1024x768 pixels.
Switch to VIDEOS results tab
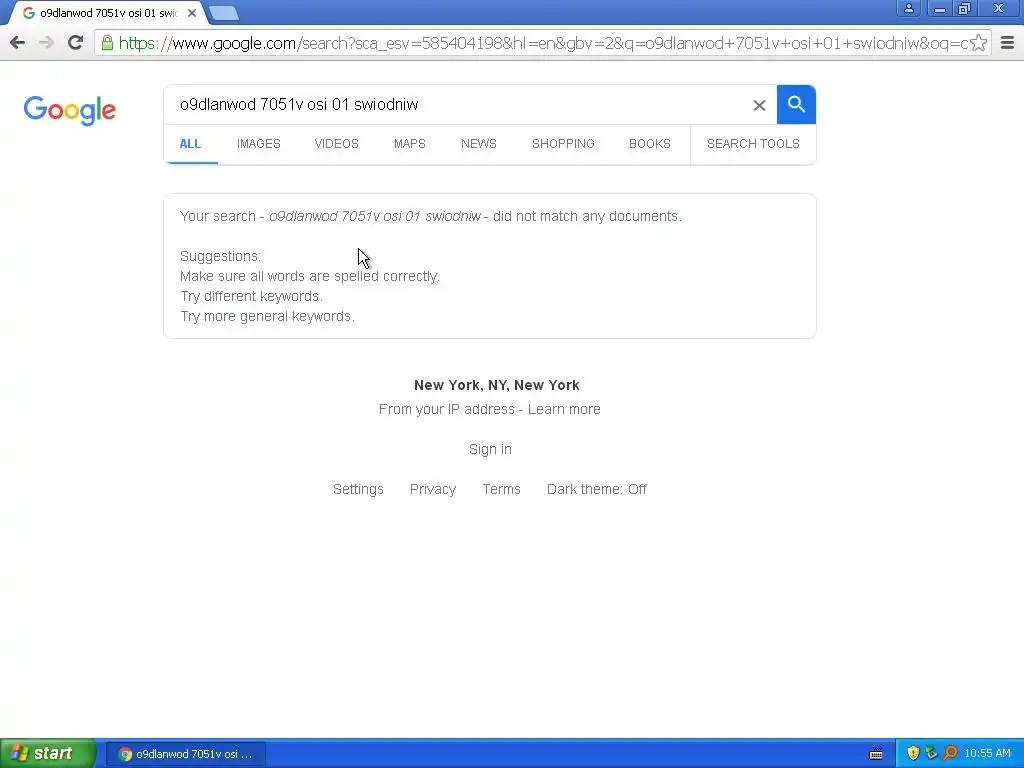click(336, 144)
